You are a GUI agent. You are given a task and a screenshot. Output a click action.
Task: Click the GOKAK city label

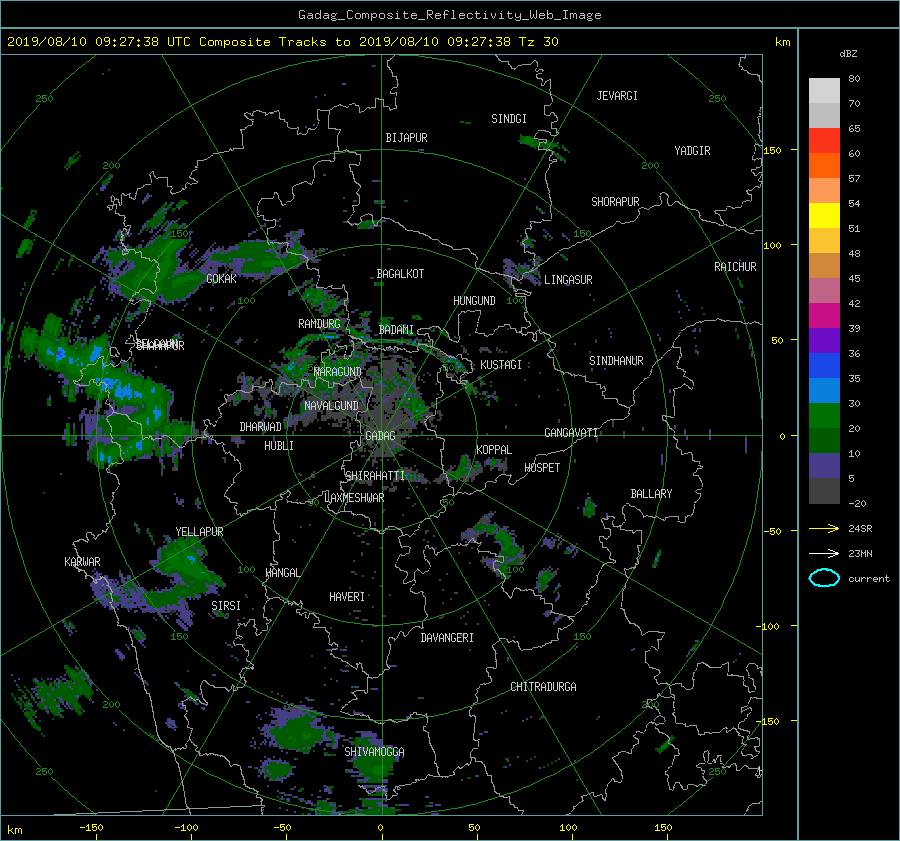(222, 279)
